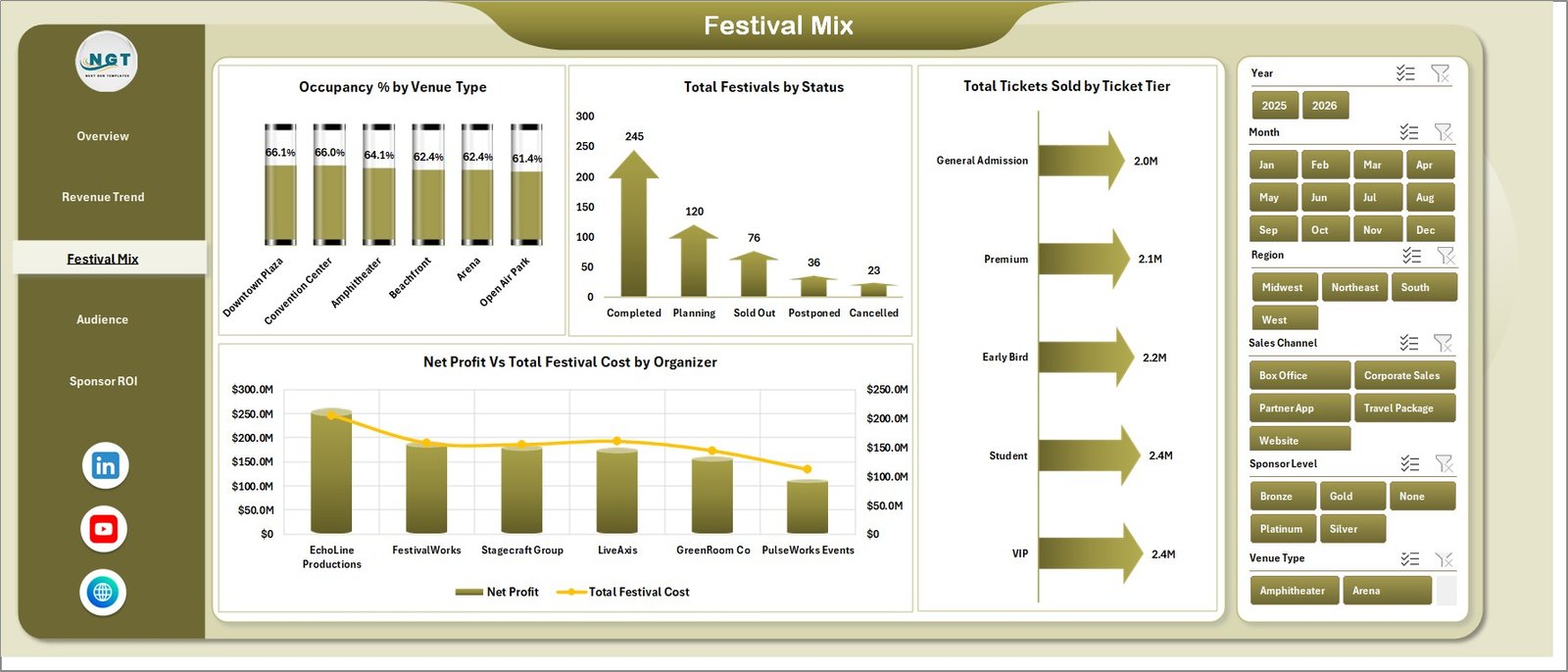
Task: Toggle multi-select on Month slicer
Action: pyautogui.click(x=1409, y=132)
